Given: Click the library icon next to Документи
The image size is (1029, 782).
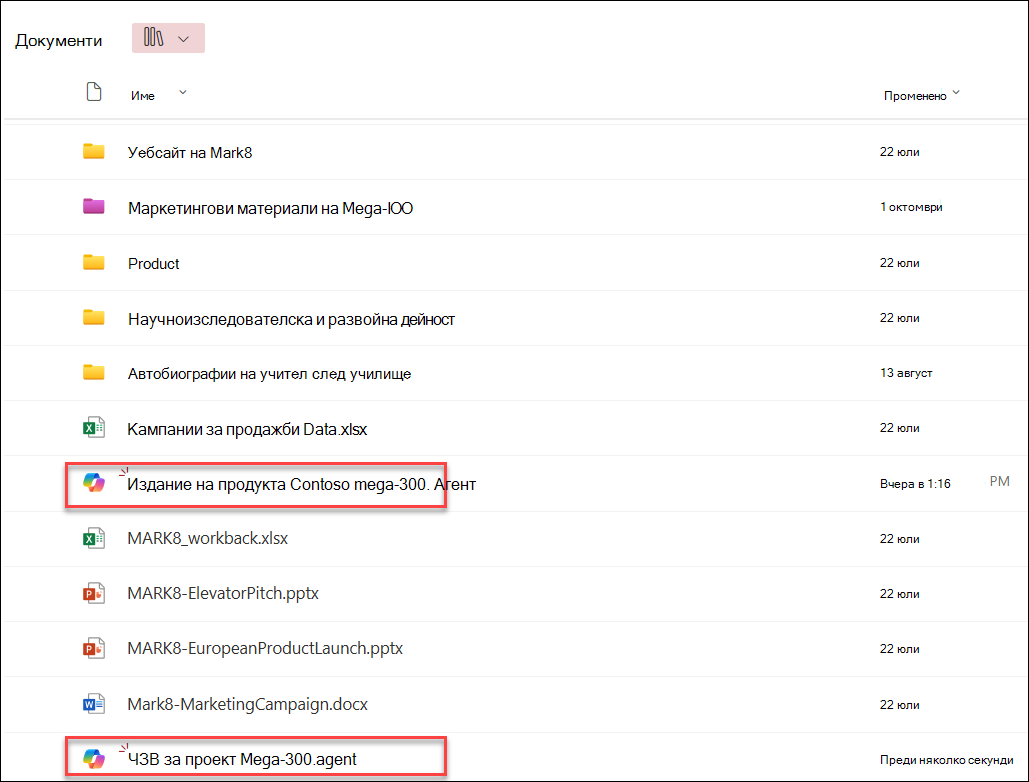Looking at the screenshot, I should pos(154,37).
